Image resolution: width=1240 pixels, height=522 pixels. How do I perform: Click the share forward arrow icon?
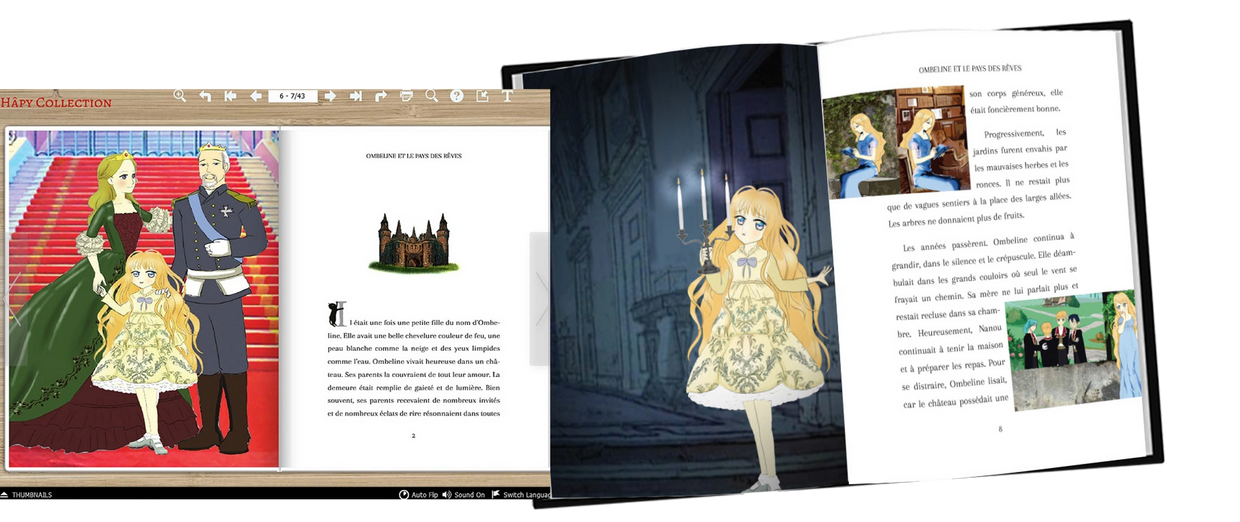381,96
